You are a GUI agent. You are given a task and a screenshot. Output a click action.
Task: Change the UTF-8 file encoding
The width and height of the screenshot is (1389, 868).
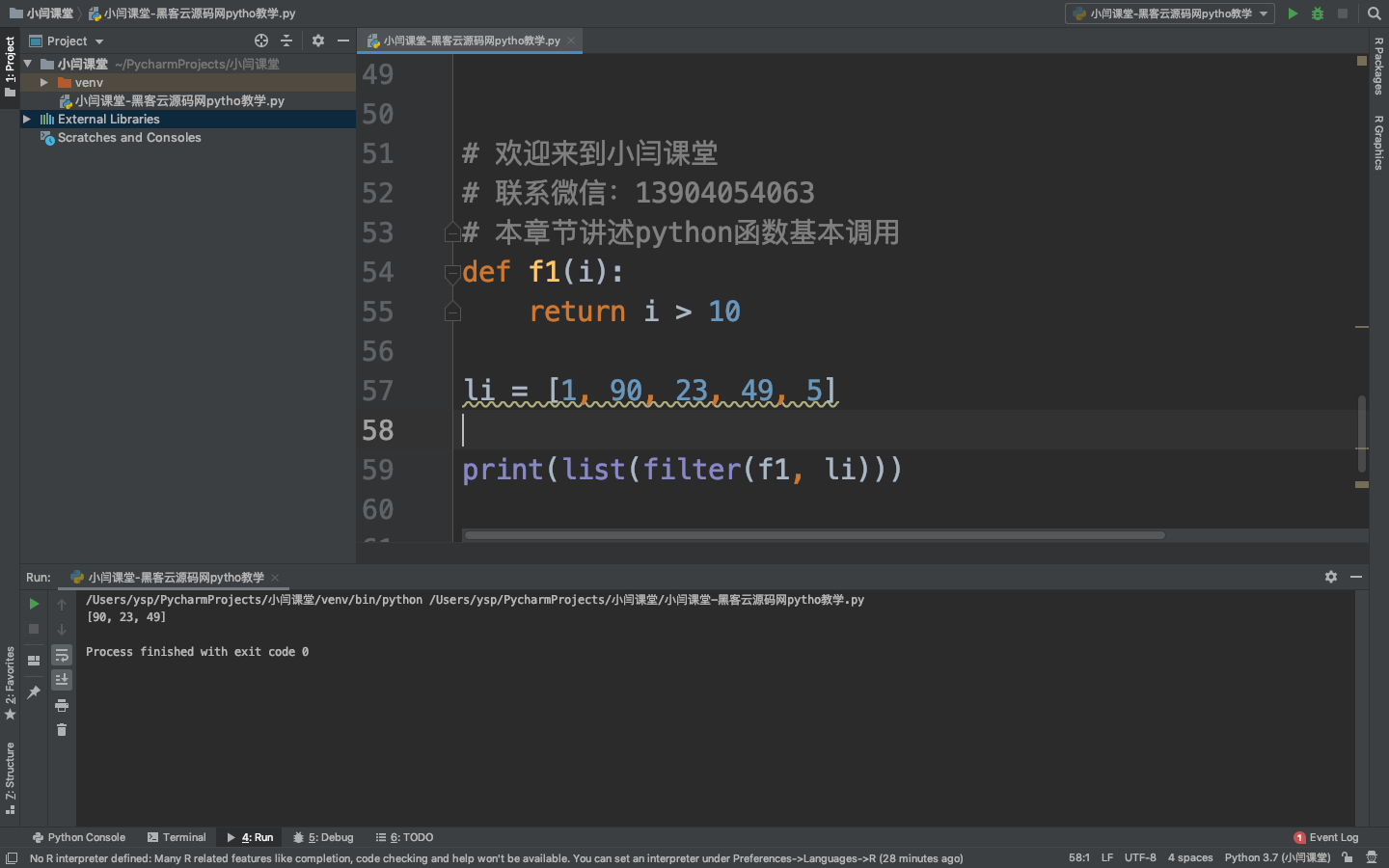click(x=1140, y=858)
